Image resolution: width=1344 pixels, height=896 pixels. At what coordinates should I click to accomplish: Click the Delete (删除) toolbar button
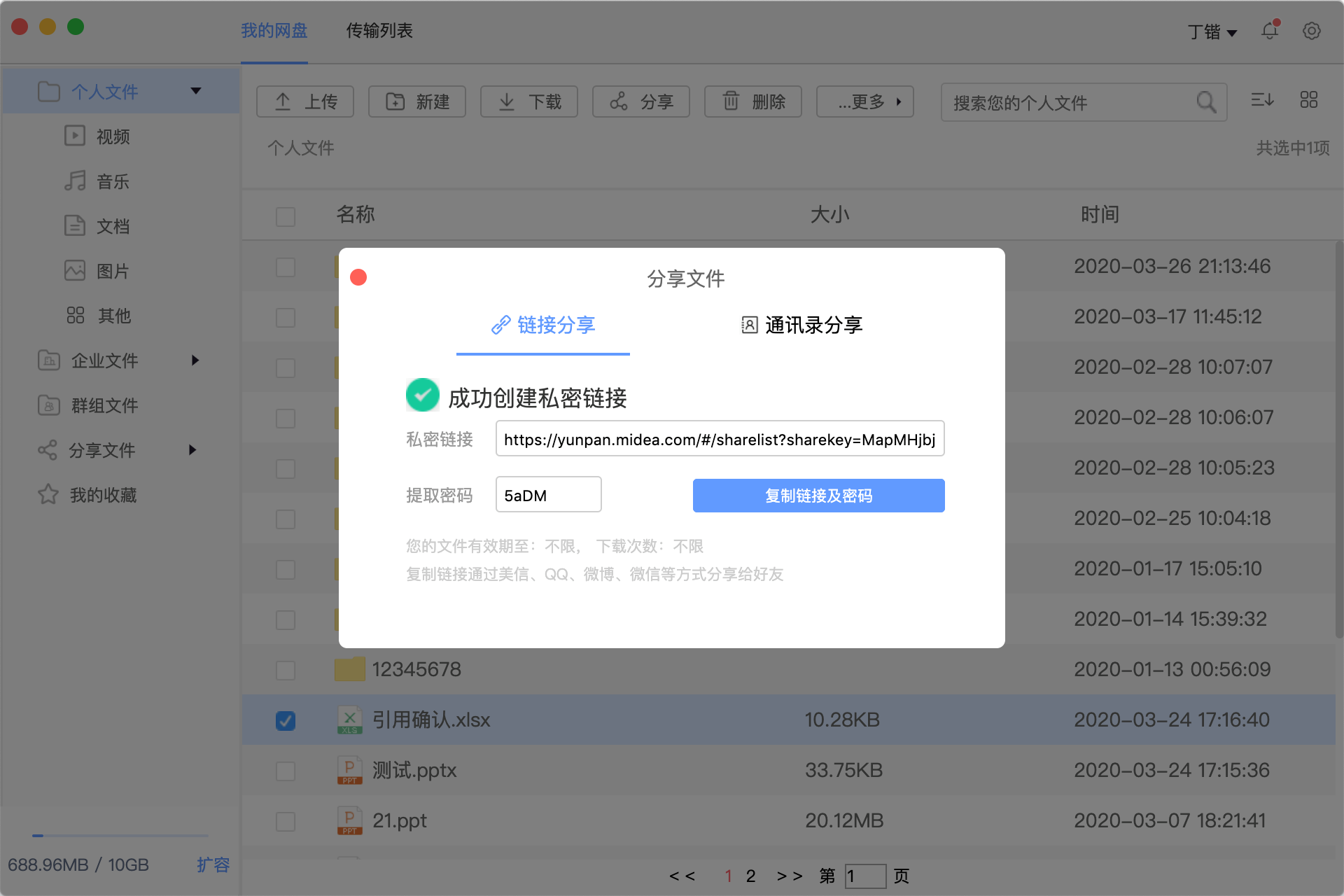pyautogui.click(x=753, y=101)
